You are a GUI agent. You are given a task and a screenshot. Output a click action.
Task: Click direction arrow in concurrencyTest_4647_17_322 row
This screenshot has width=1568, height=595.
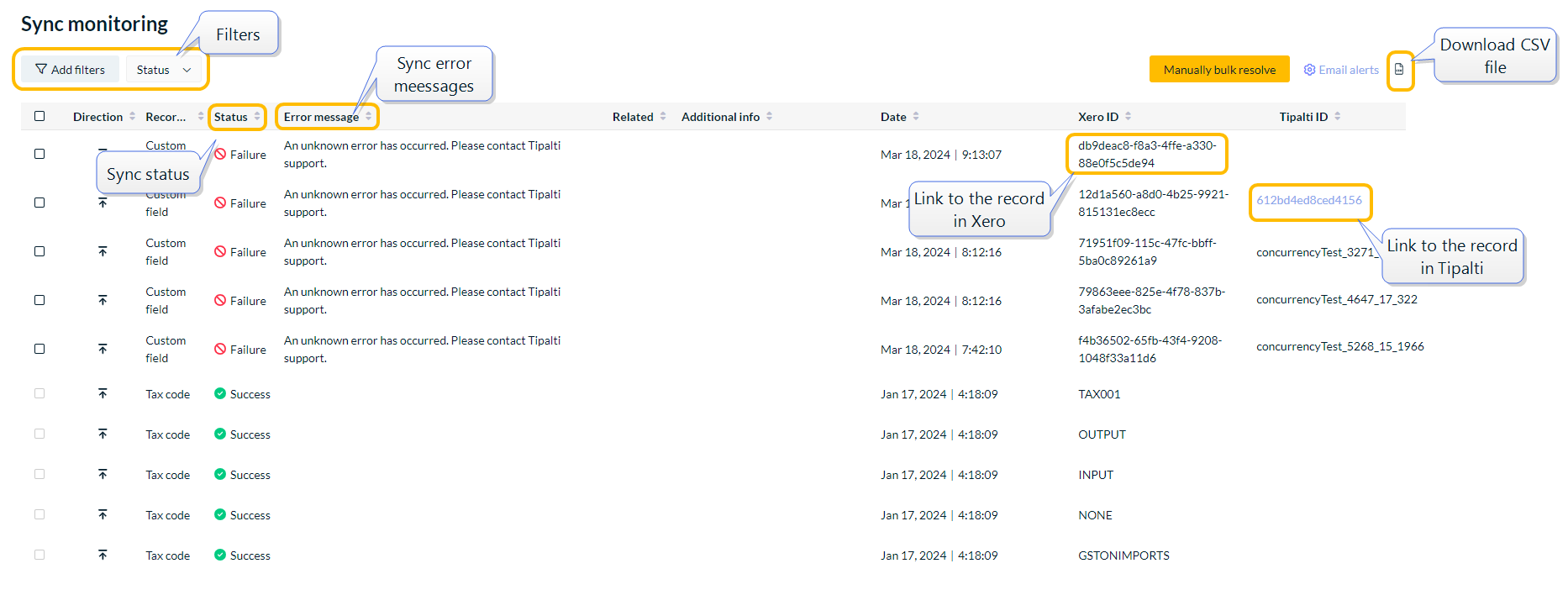(103, 300)
